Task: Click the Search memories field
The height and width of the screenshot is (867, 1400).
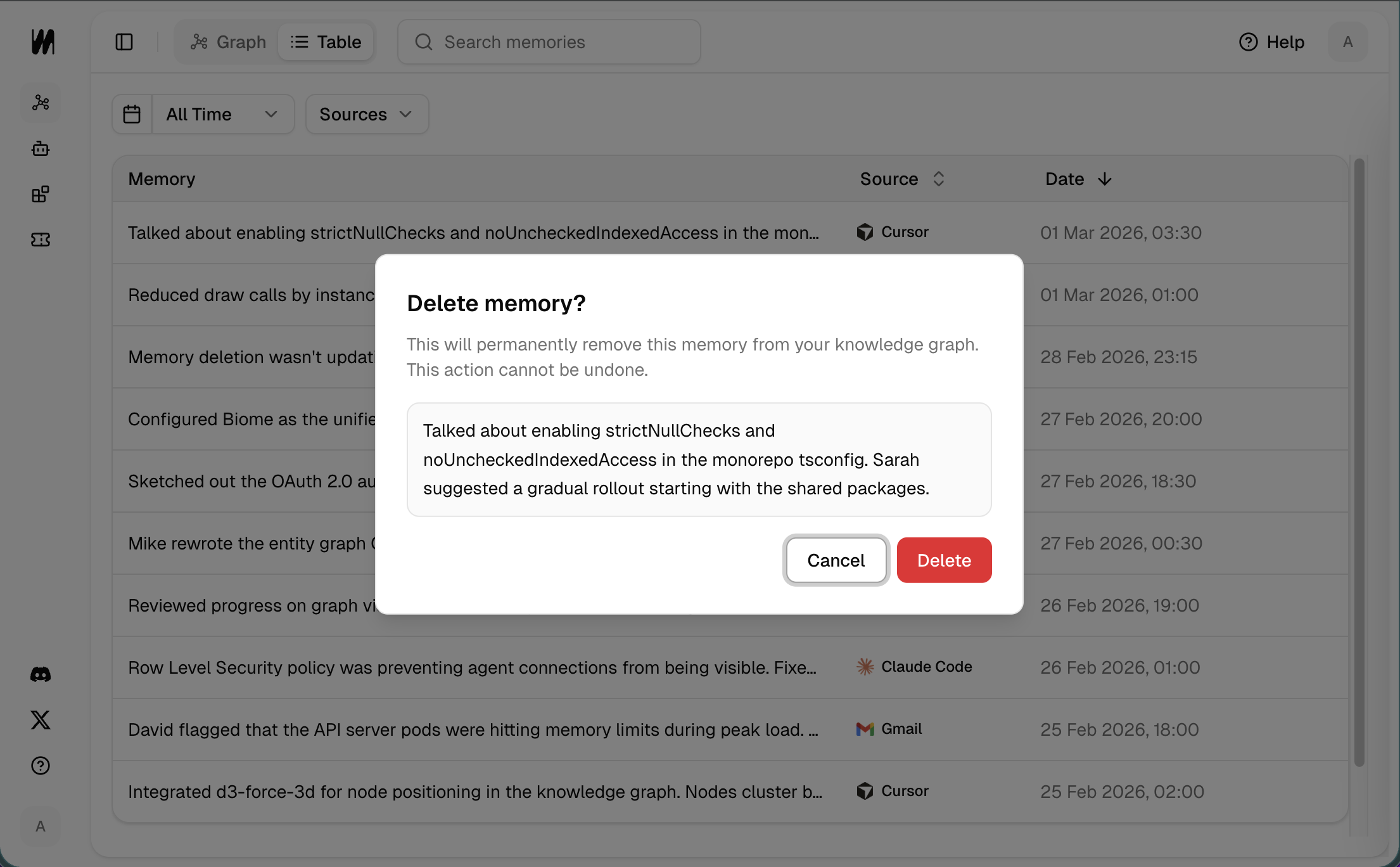Action: click(x=549, y=42)
